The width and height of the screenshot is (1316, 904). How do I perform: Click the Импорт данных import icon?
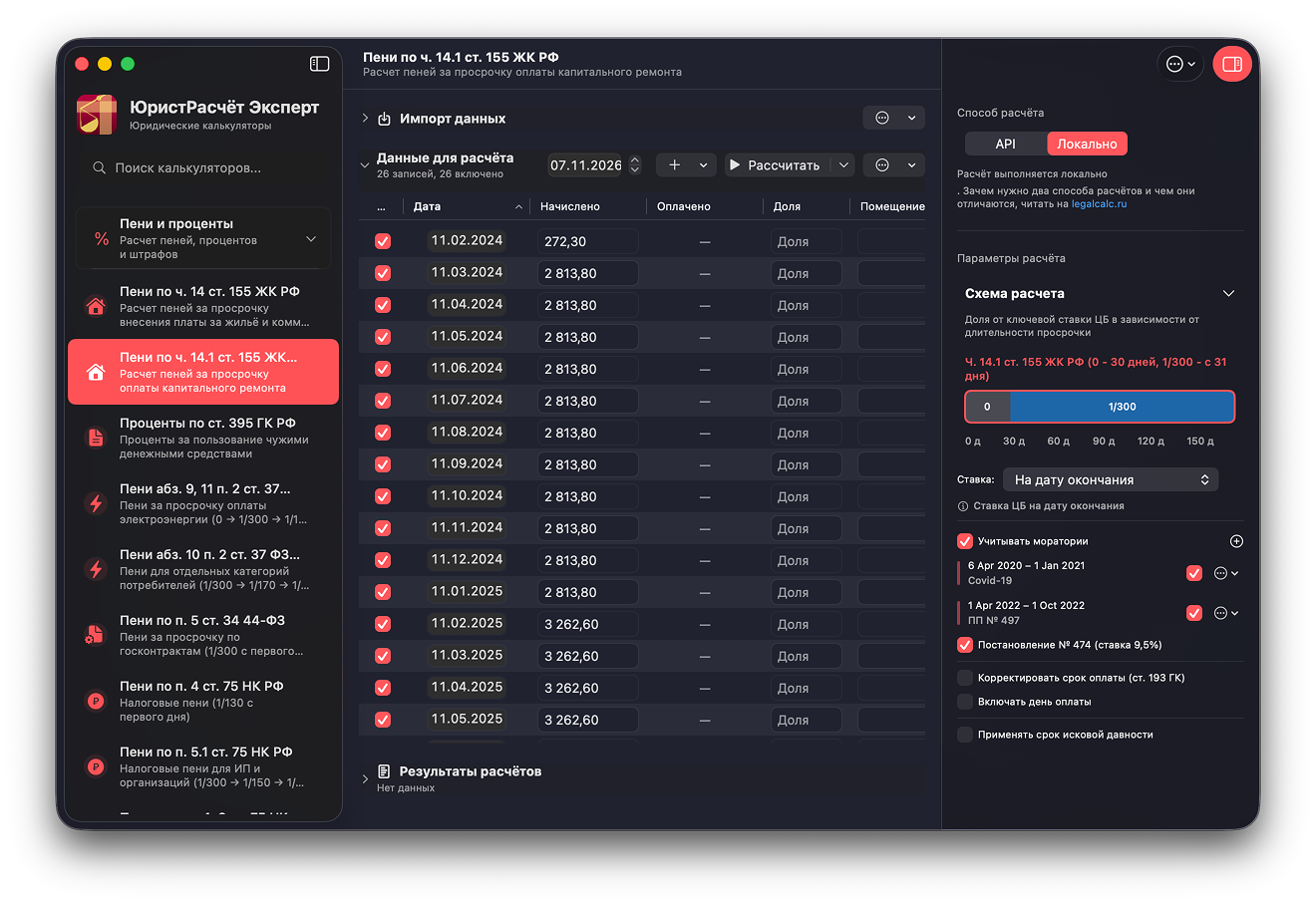[384, 119]
